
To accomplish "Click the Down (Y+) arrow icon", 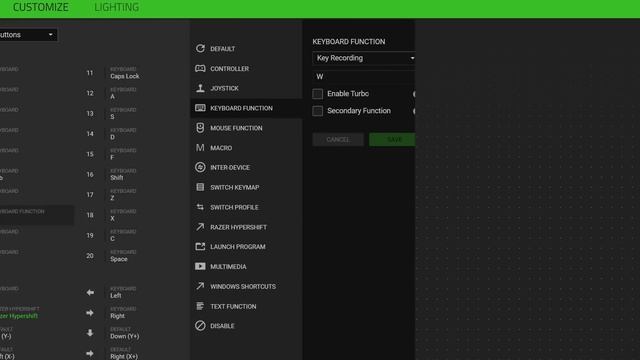I will (90, 333).
